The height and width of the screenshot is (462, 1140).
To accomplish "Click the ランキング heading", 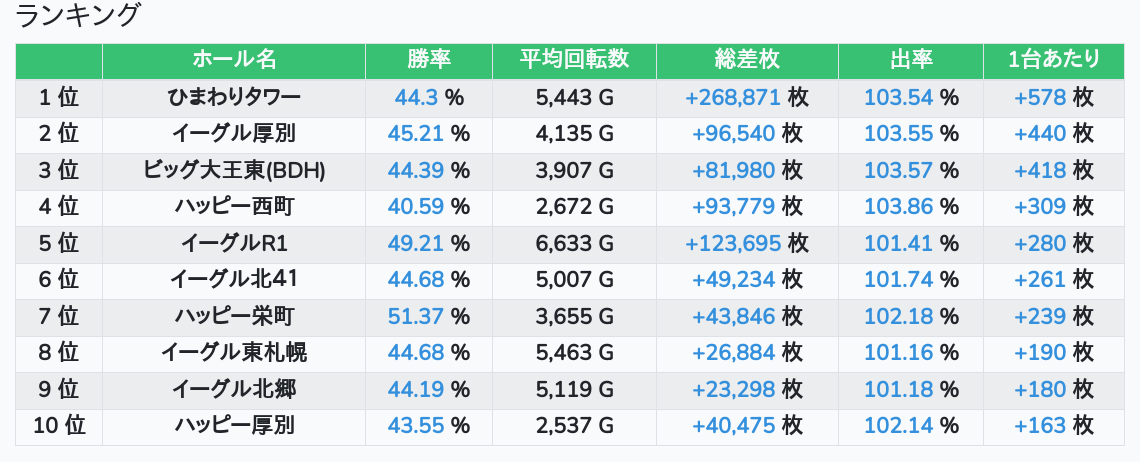I will (x=77, y=15).
